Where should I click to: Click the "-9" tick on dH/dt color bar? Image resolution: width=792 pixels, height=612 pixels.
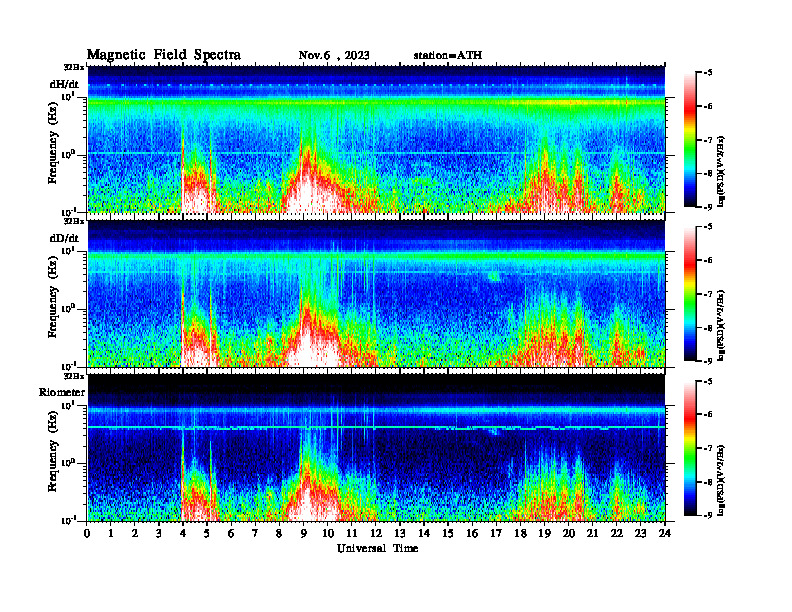[x=709, y=207]
